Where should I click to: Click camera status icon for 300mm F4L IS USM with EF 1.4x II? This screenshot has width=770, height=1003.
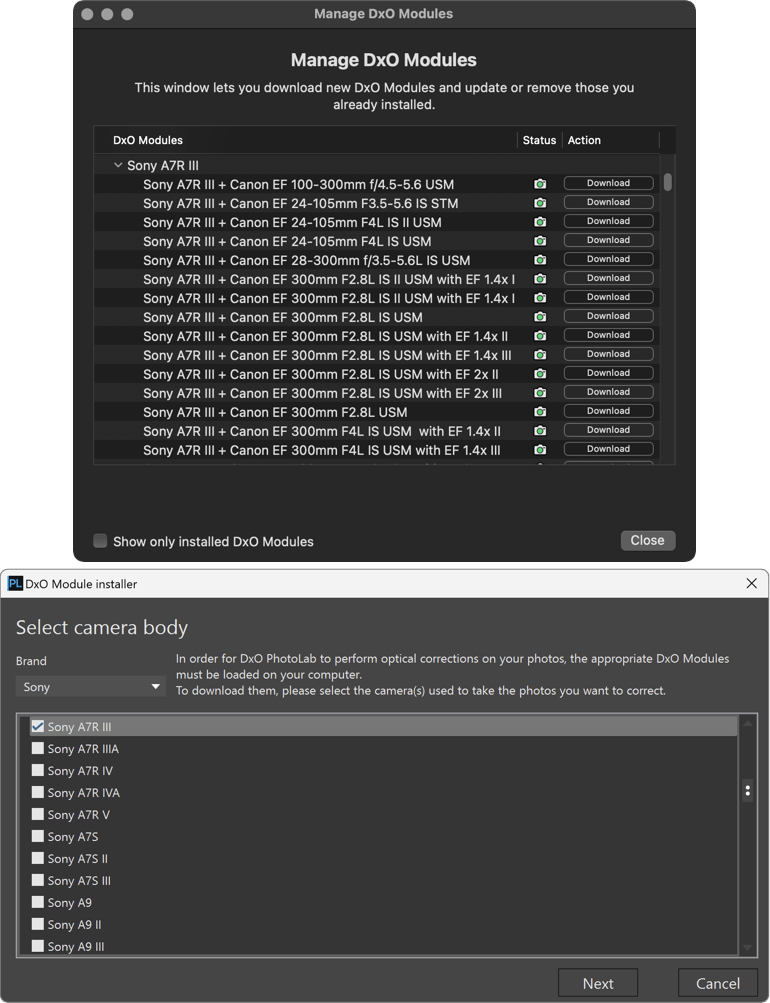click(540, 430)
